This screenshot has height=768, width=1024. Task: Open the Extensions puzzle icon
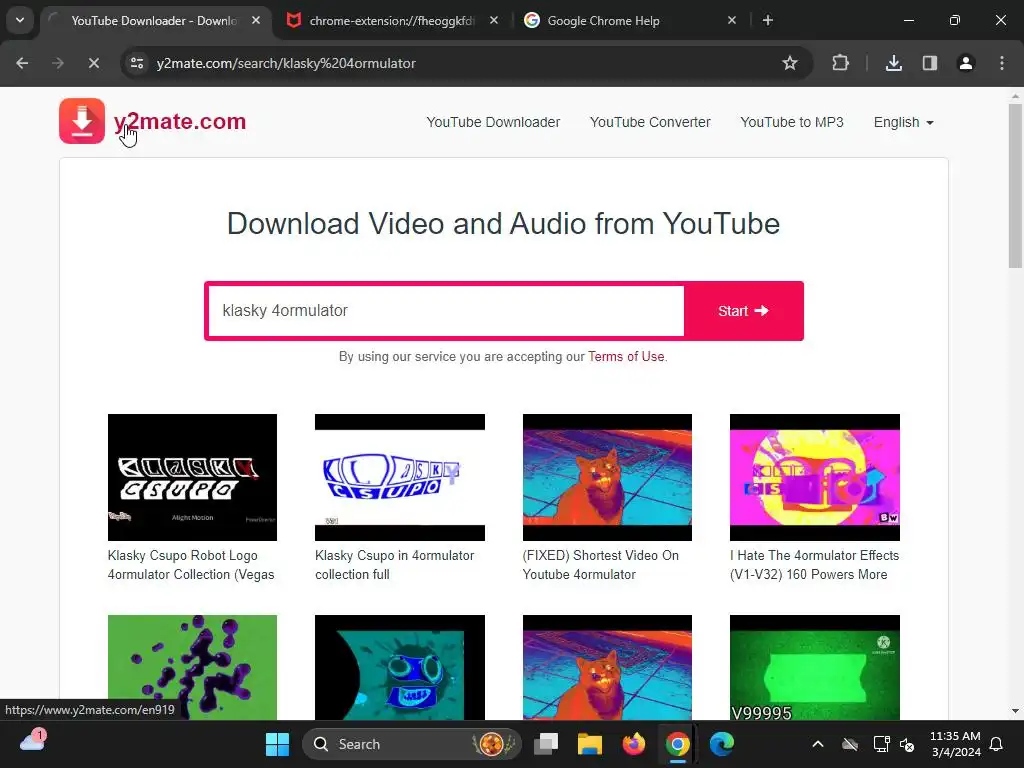click(840, 63)
